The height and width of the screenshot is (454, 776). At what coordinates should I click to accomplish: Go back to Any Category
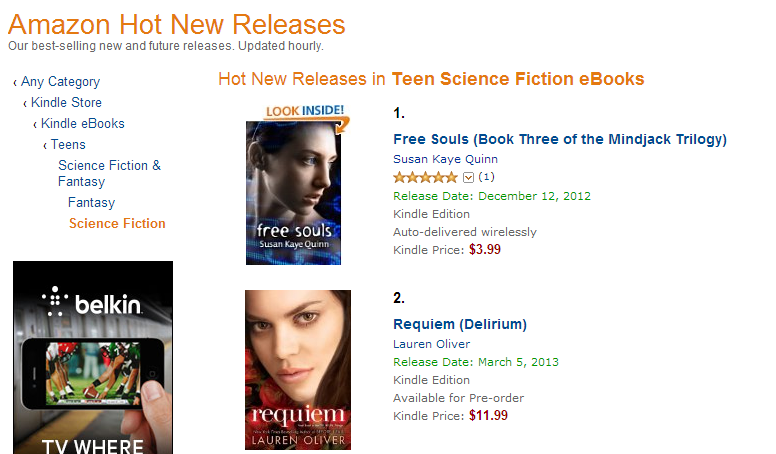60,82
